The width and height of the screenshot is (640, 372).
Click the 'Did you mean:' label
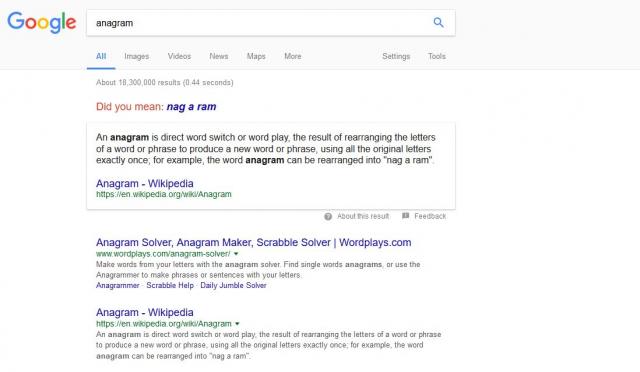(x=130, y=107)
